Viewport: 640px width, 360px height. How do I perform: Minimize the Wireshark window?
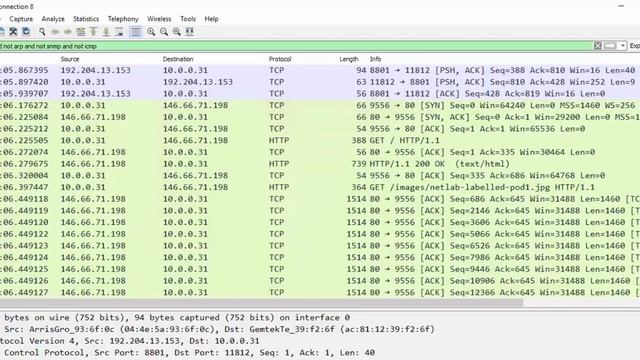click(621, 7)
